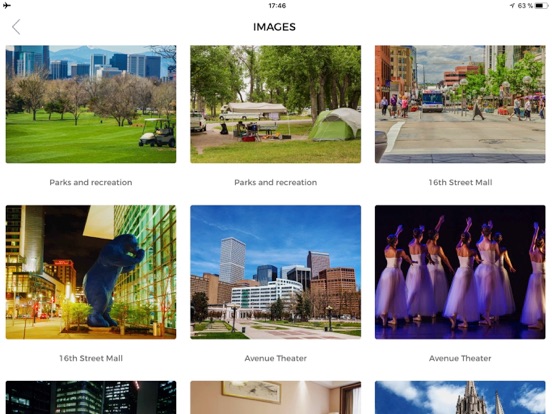This screenshot has width=552, height=414.
Task: Tap 'Avenue Theater' caption under skyscrapers photo
Action: click(x=276, y=358)
